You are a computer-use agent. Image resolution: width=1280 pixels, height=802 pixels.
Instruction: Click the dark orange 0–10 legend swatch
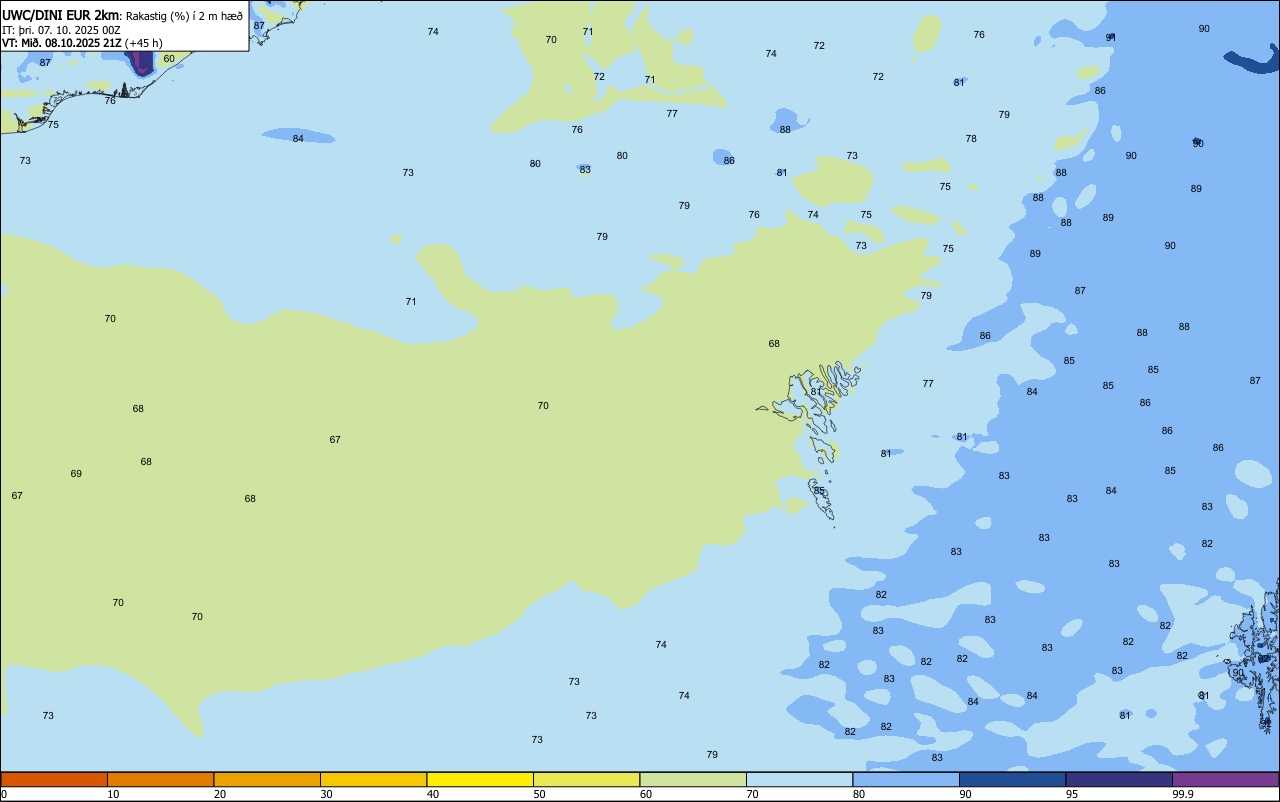(x=54, y=779)
